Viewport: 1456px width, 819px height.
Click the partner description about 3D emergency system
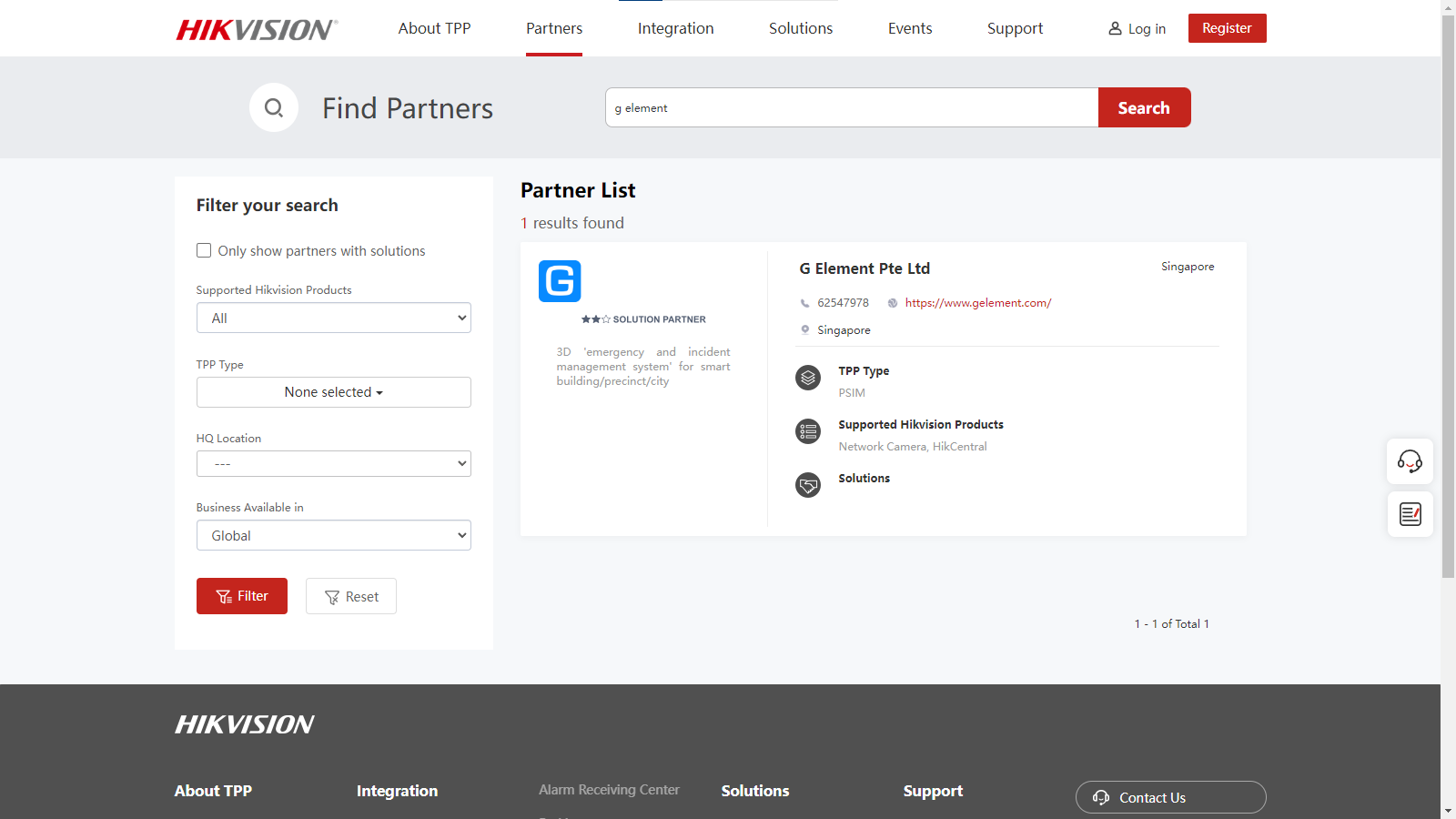pos(643,367)
